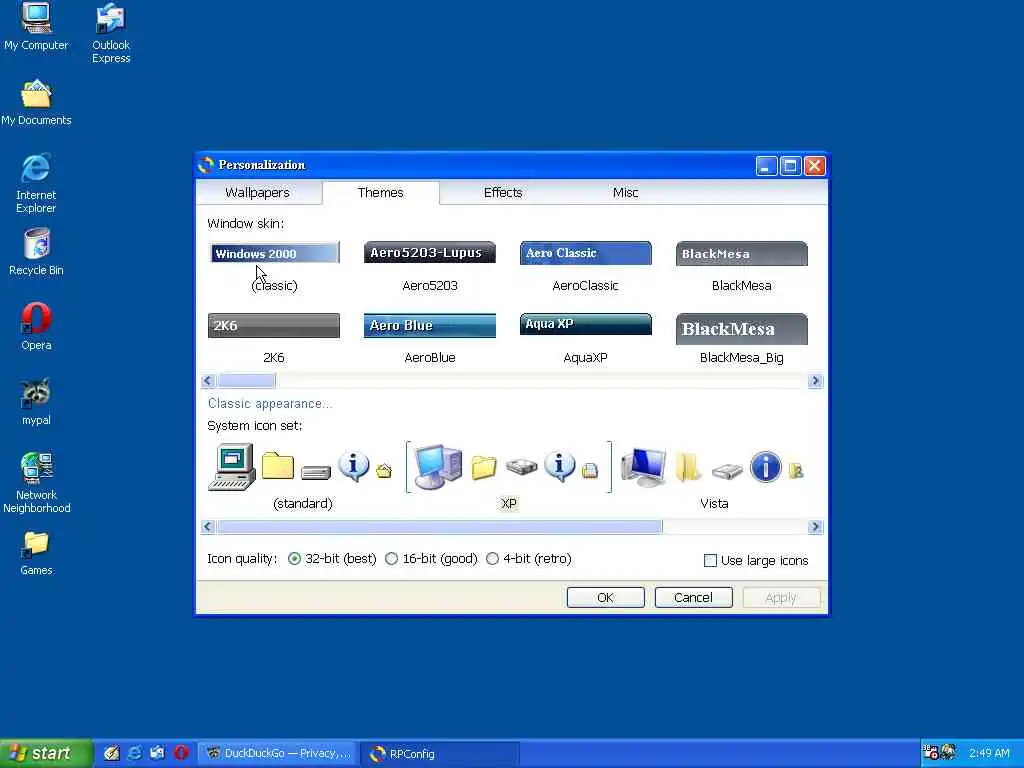The height and width of the screenshot is (768, 1024).
Task: Switch to the Wallpapers tab
Action: (x=257, y=193)
